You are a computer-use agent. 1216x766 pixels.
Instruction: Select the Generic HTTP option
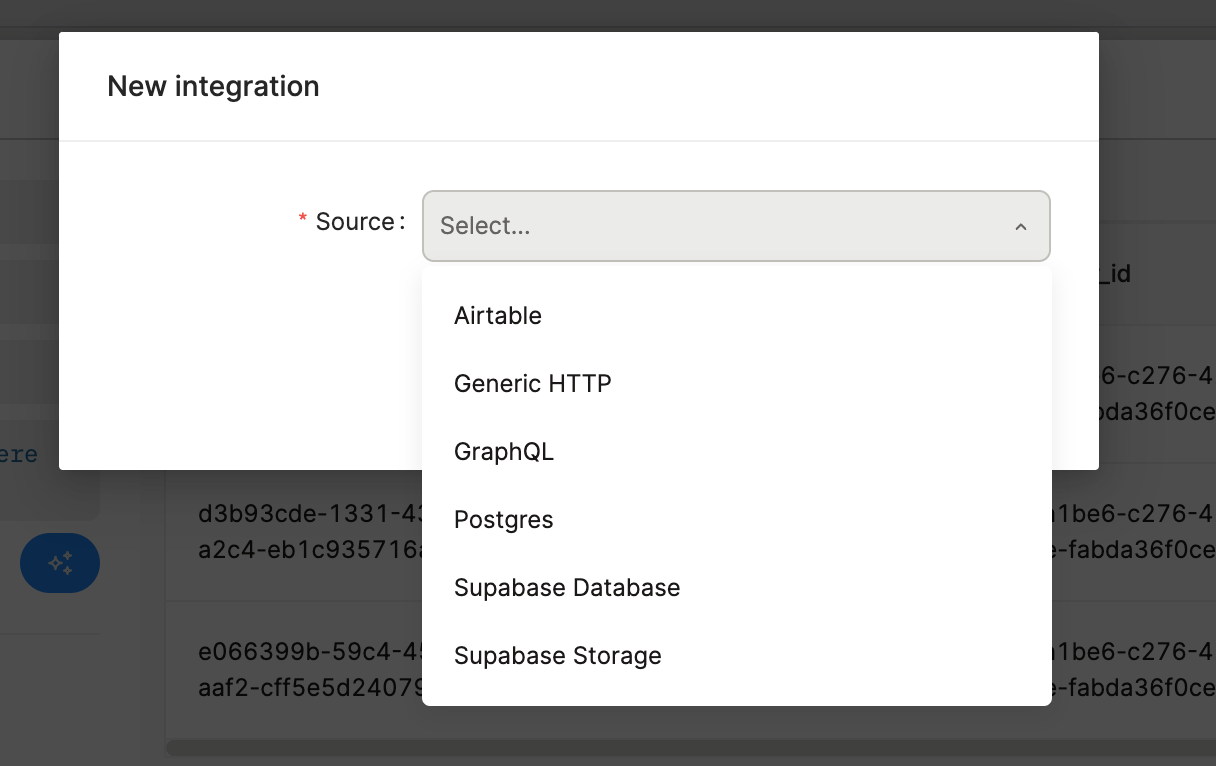[x=532, y=384]
